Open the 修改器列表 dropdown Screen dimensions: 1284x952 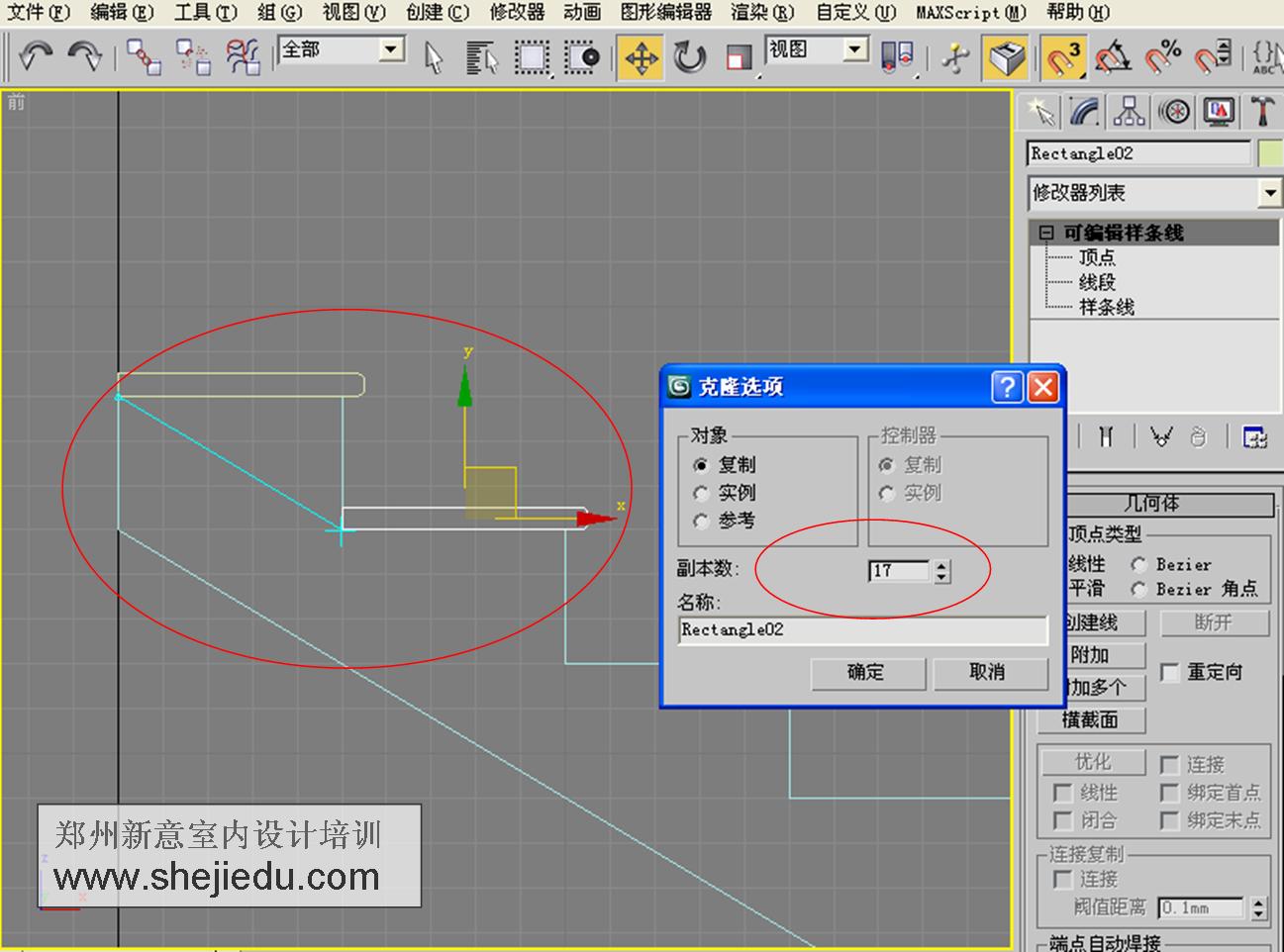[x=1270, y=193]
